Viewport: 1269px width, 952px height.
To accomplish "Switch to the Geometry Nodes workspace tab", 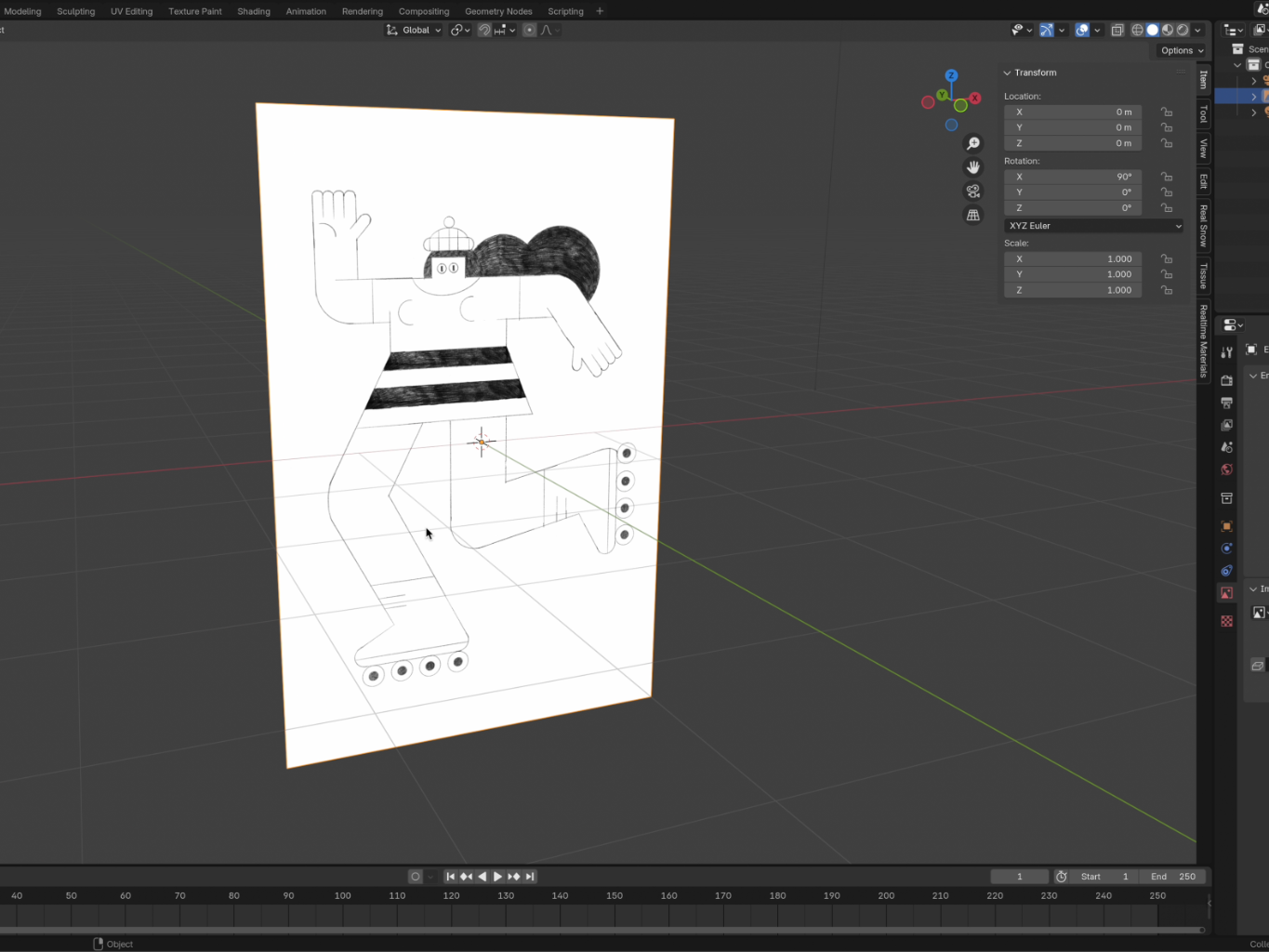I will 498,11.
